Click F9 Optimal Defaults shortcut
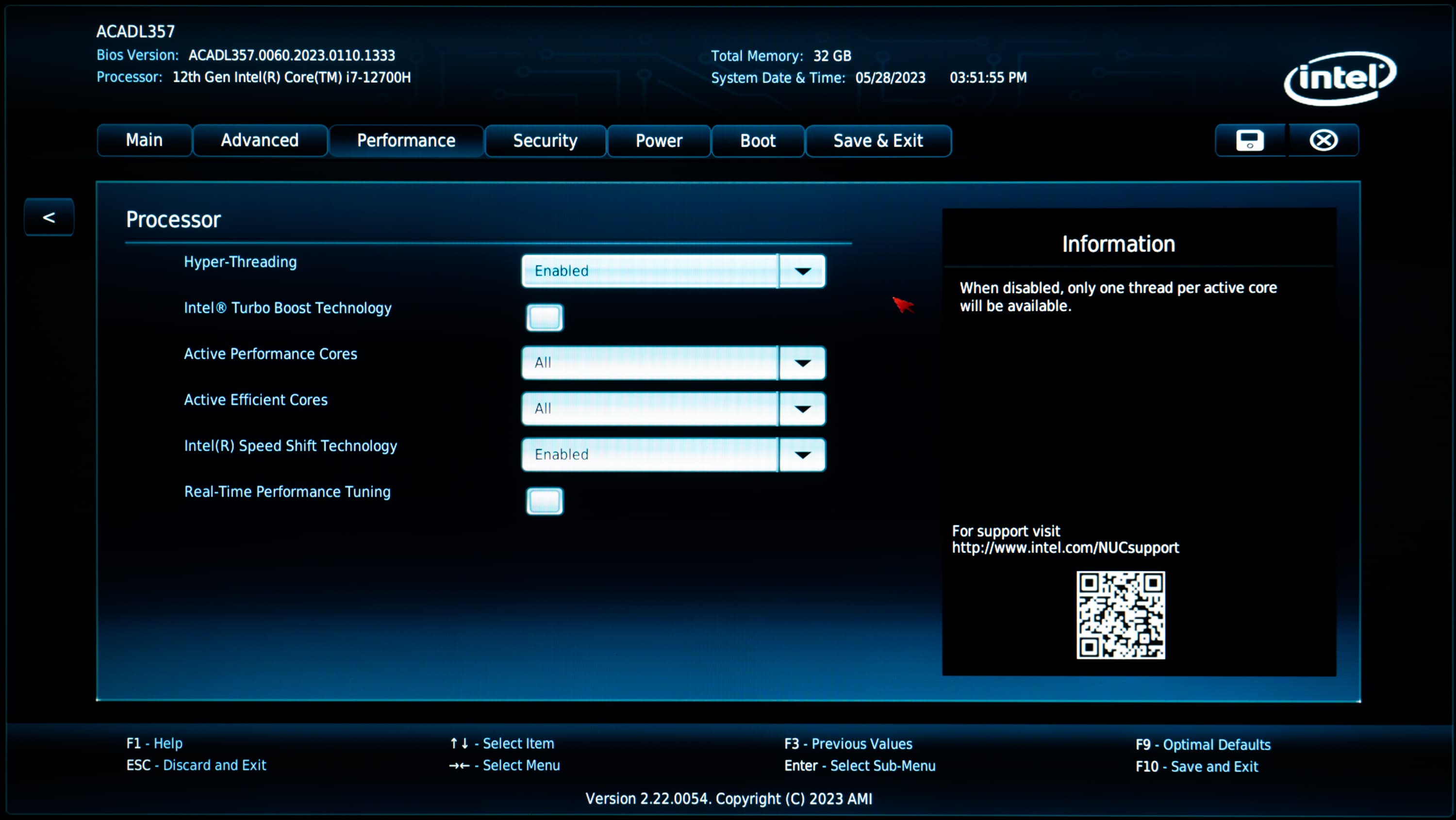Viewport: 1456px width, 820px height. [1203, 744]
